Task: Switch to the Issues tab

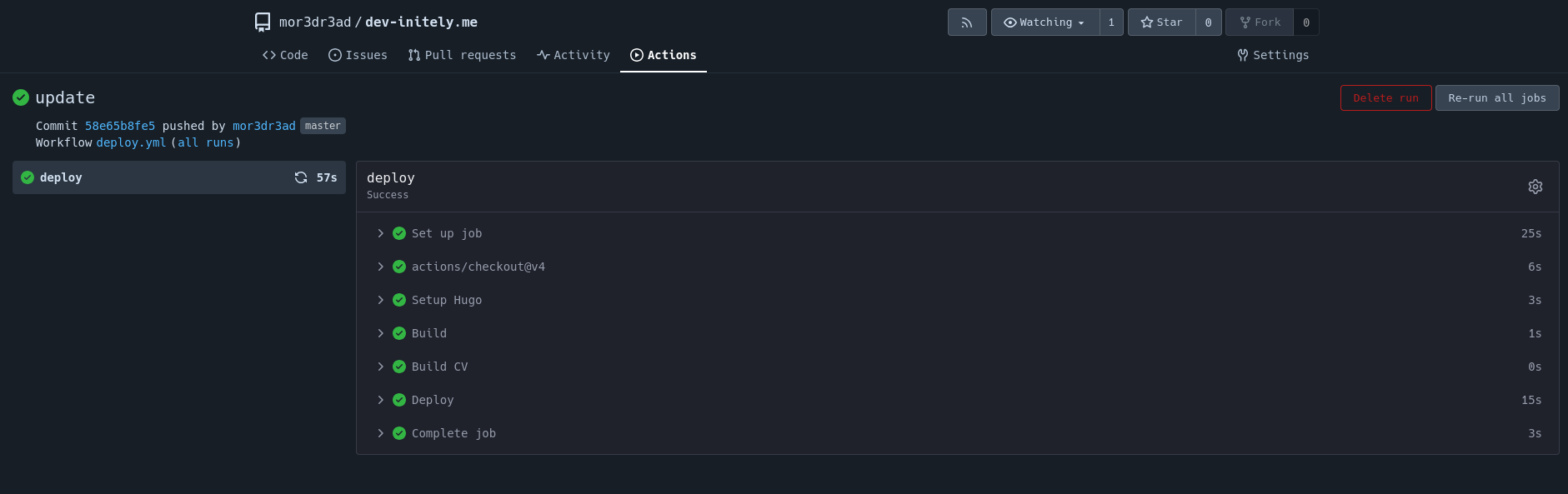Action: tap(358, 55)
